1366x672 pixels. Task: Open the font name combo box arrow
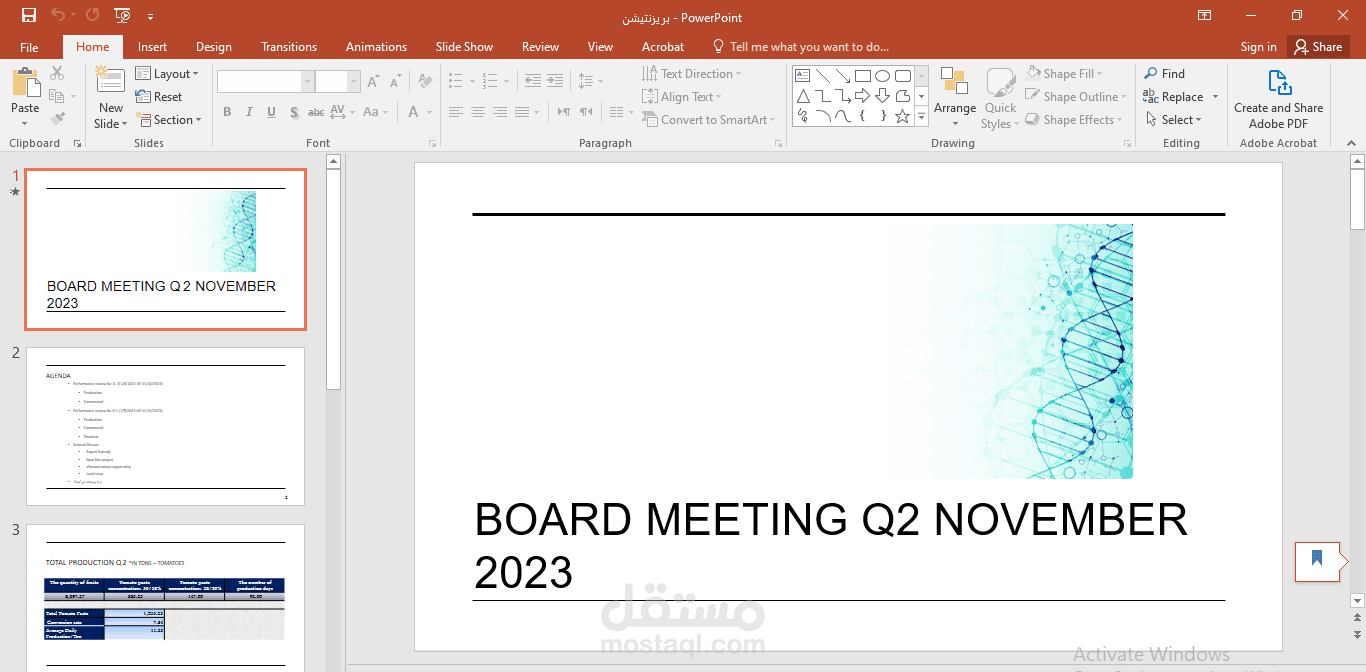(308, 82)
